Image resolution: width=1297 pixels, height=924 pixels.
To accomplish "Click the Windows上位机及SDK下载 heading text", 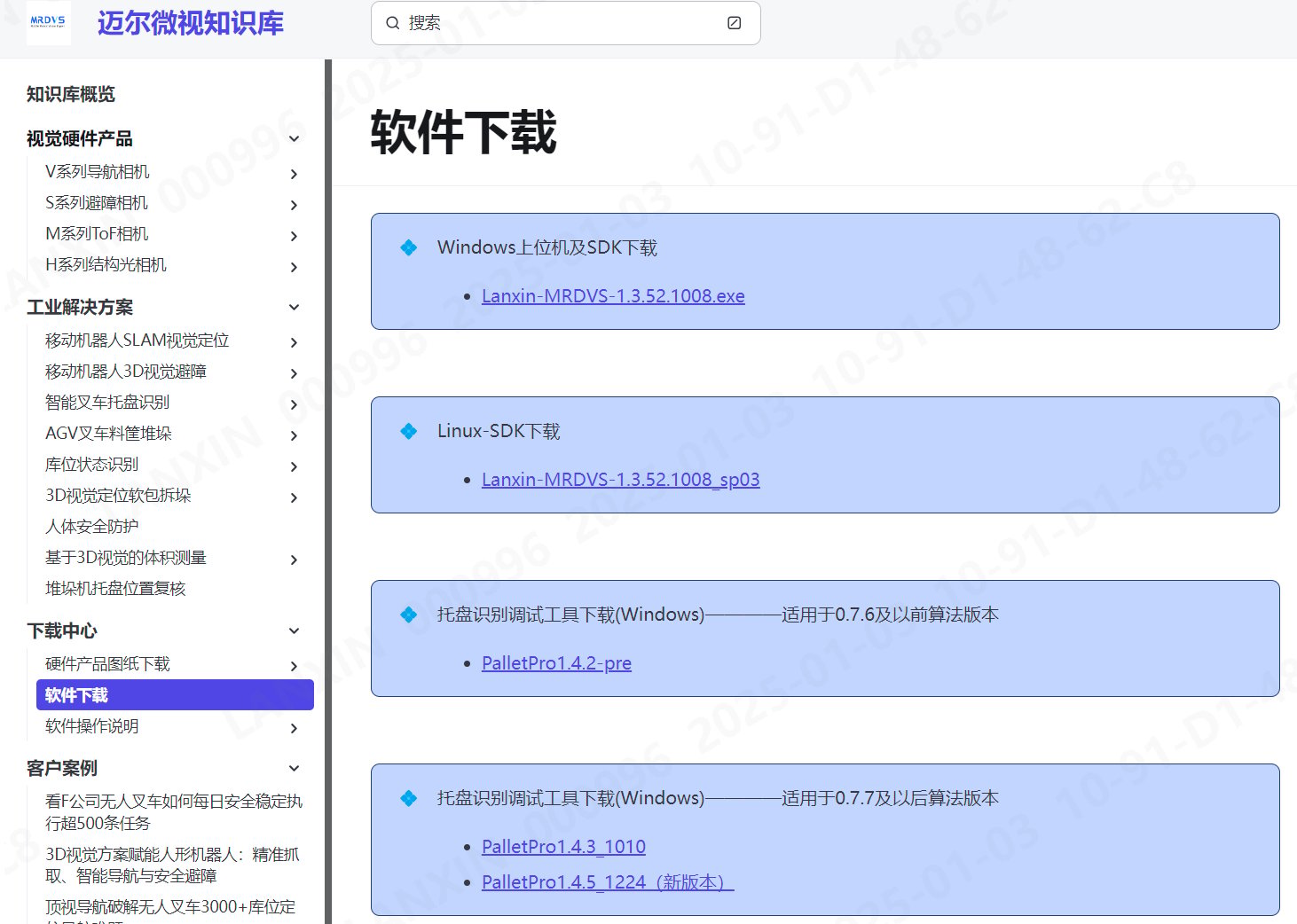I will coord(547,247).
